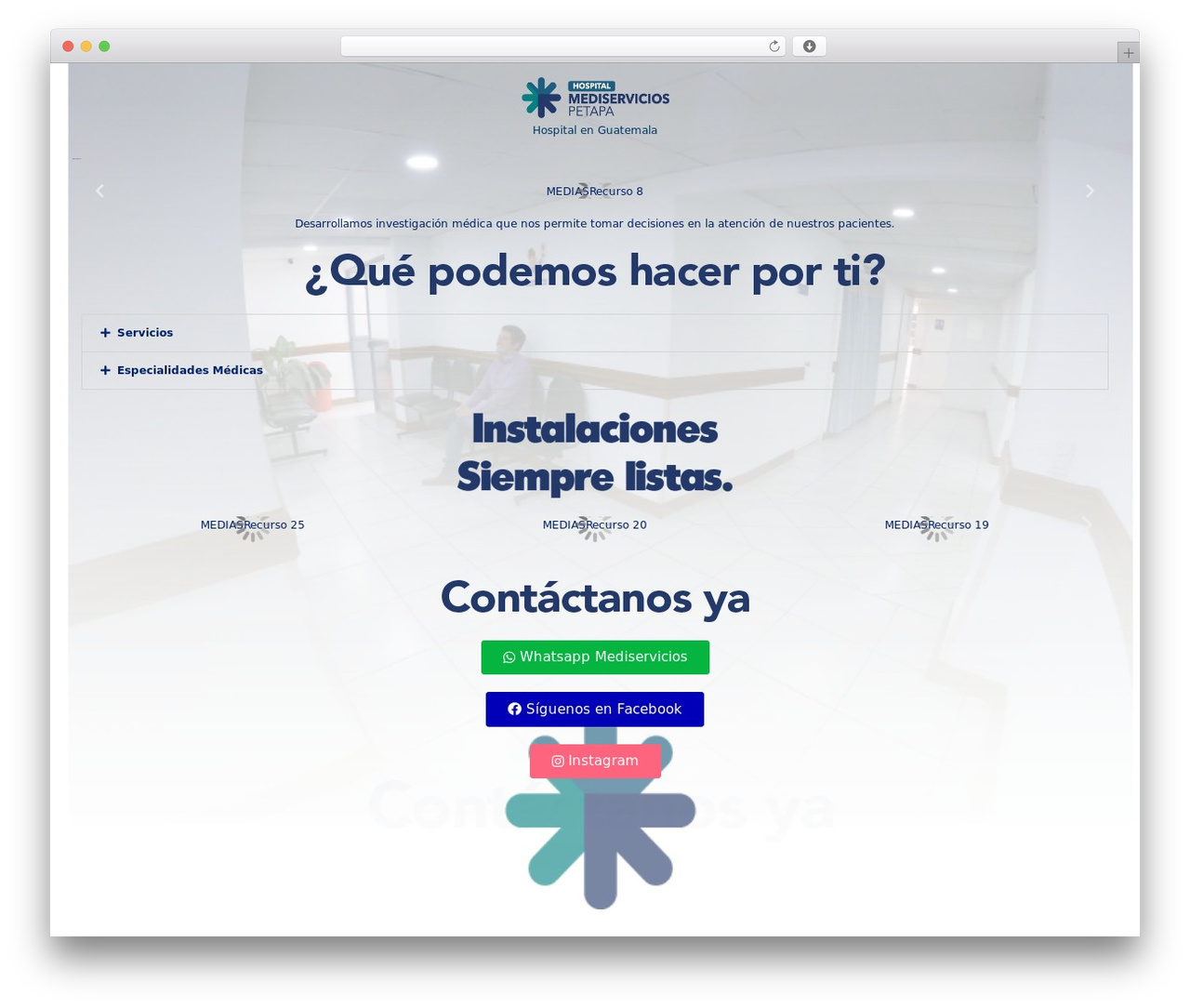Open Síguenos en Facebook button
This screenshot has height=1008, width=1190.
pyautogui.click(x=595, y=710)
